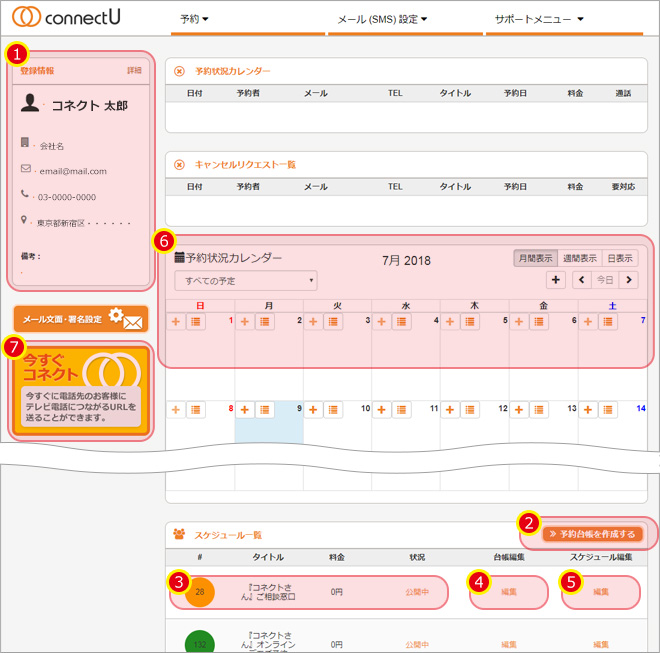Screen dimensions: 660x653
Task: Collapse the 予約状況カレンダー panel with its X icon
Action: (x=179, y=72)
